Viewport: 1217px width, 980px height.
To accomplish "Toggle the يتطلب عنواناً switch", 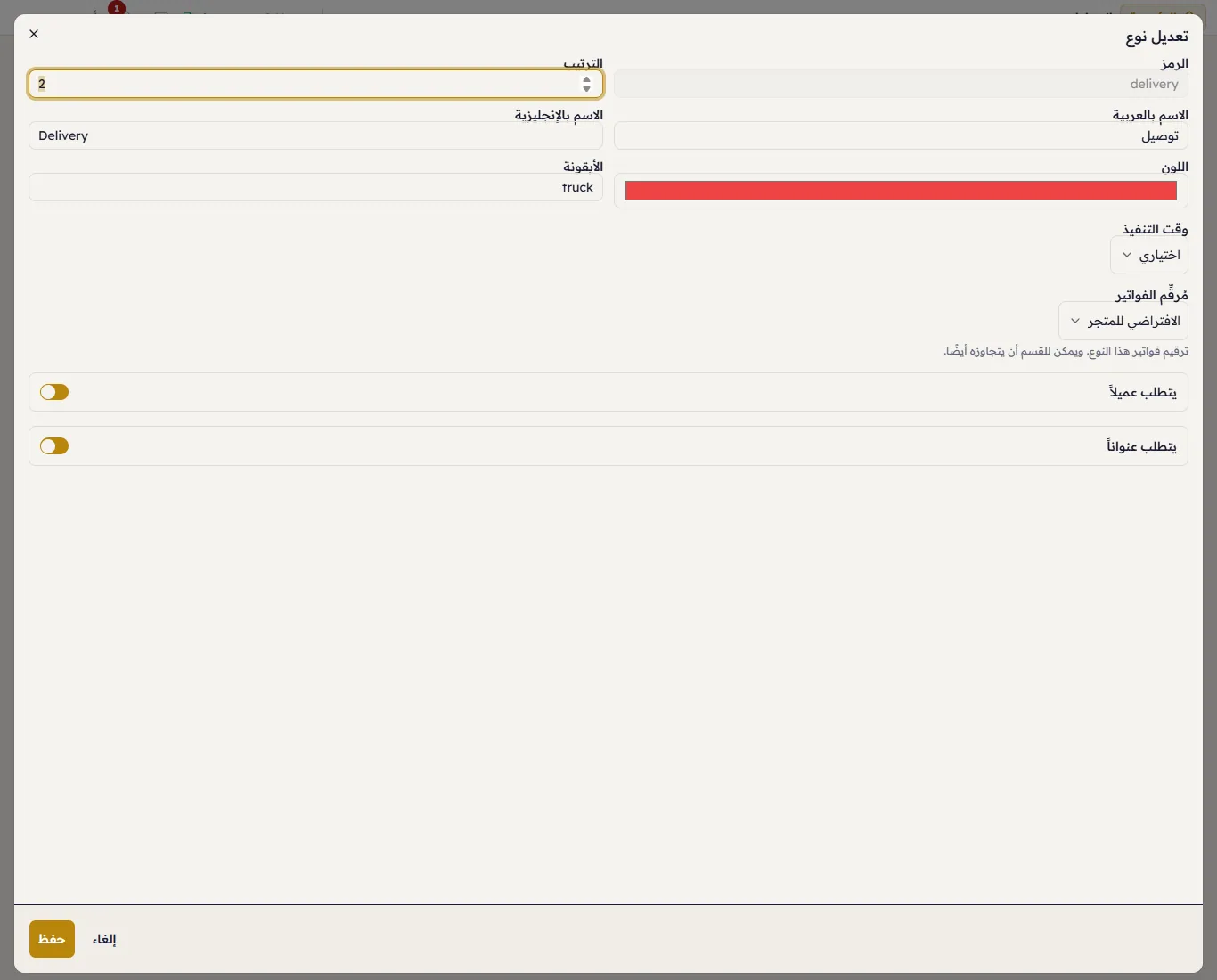I will pyautogui.click(x=54, y=445).
